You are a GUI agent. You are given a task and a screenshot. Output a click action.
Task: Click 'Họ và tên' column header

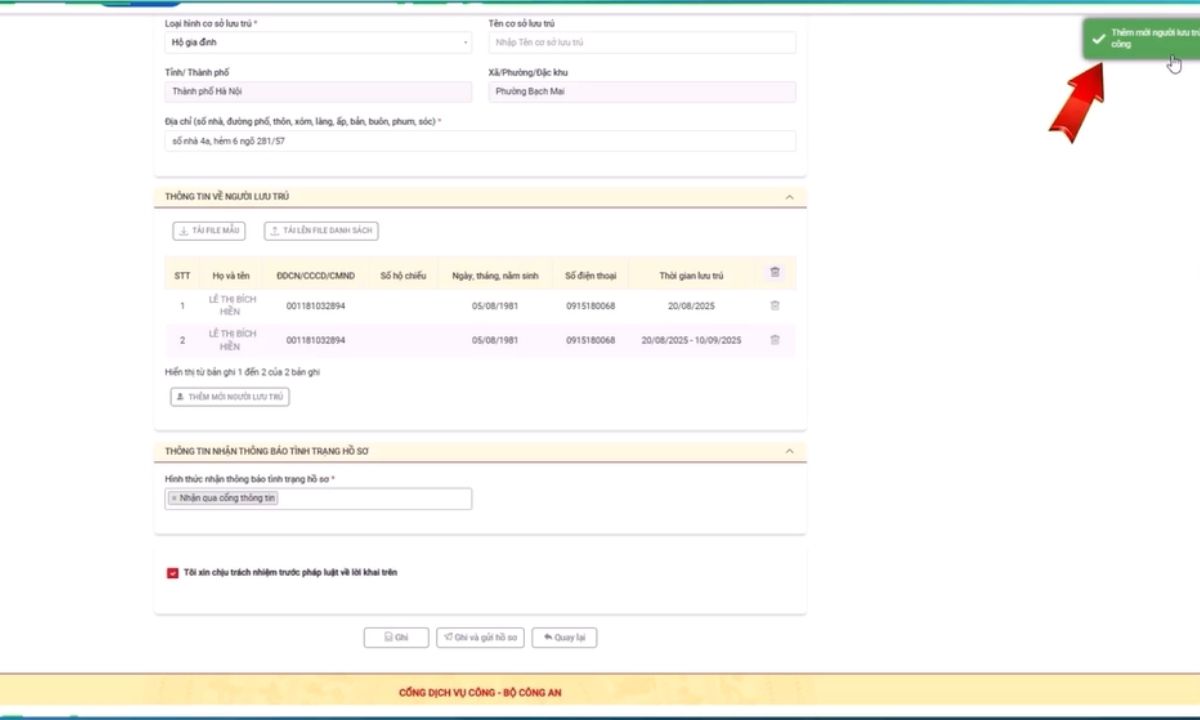click(230, 275)
